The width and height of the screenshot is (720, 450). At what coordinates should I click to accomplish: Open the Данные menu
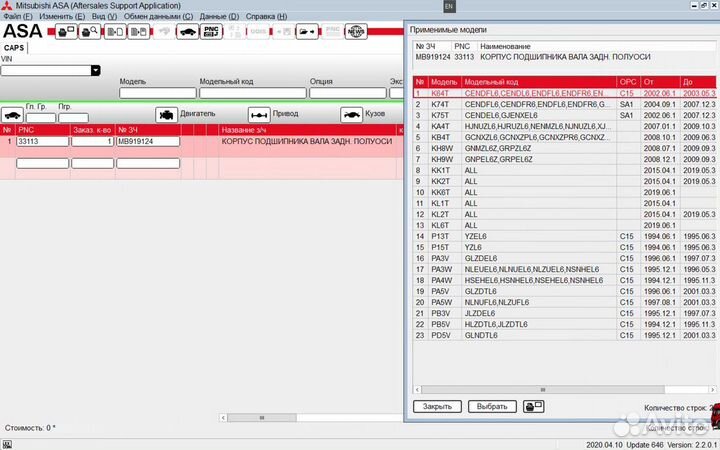pyautogui.click(x=219, y=16)
